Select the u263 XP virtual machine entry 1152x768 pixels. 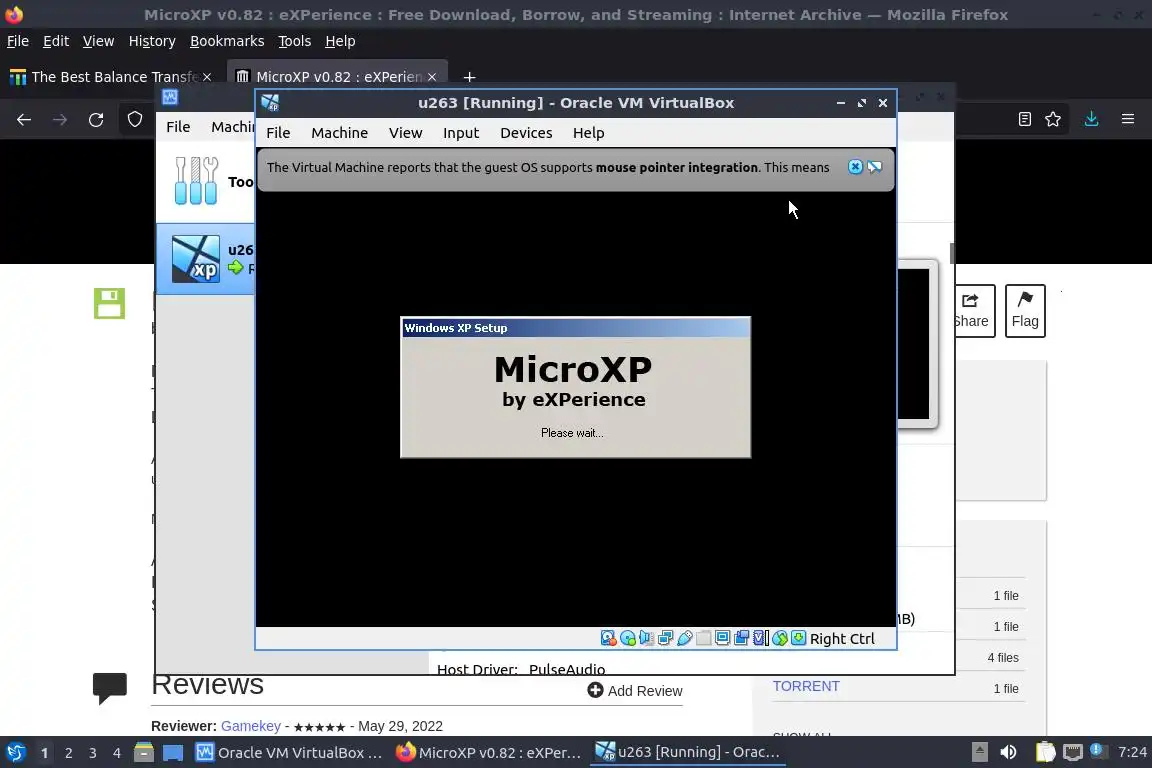(206, 259)
